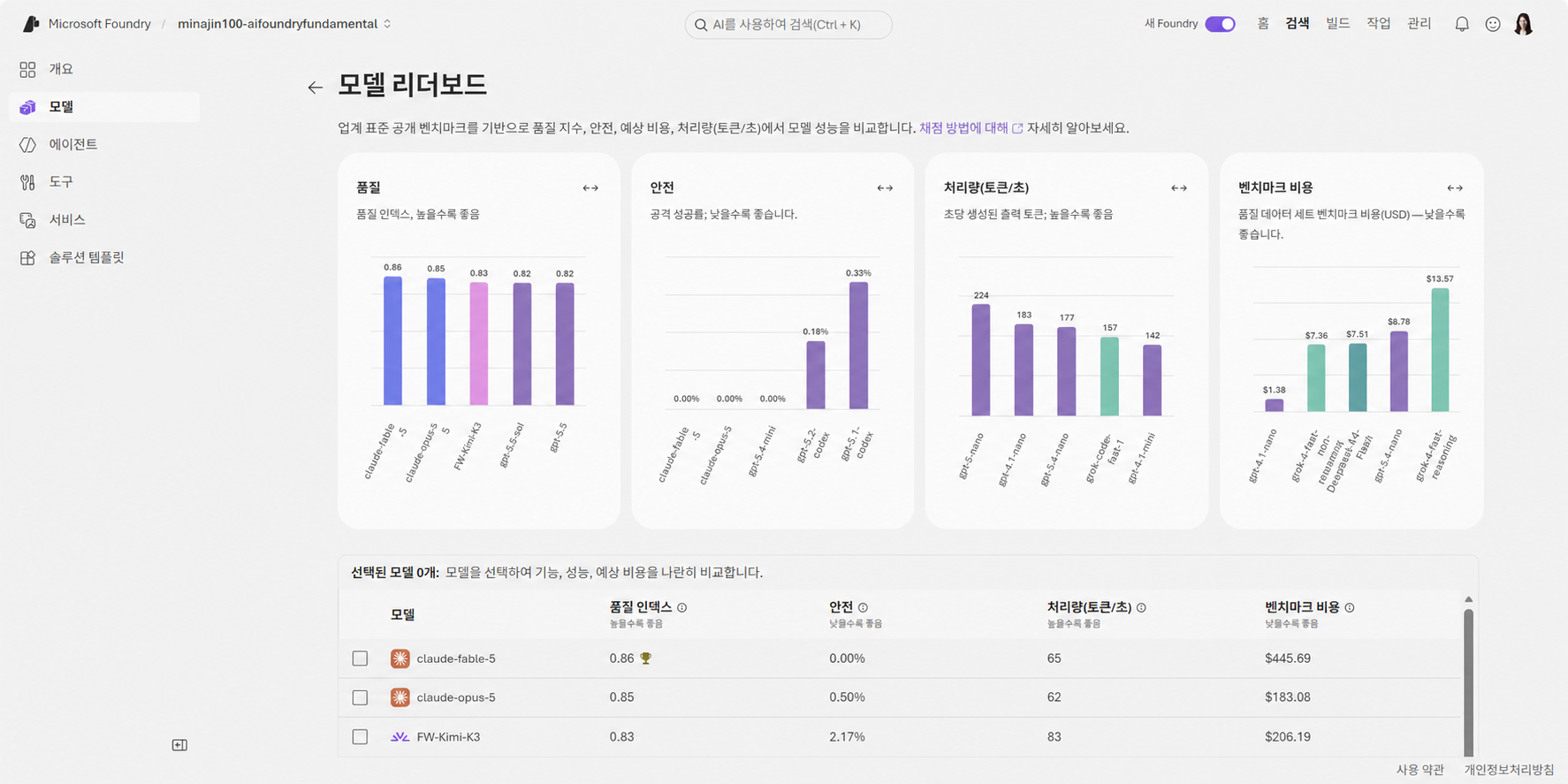Open the 사용 약관 link
Viewport: 1568px width, 784px height.
[1420, 770]
